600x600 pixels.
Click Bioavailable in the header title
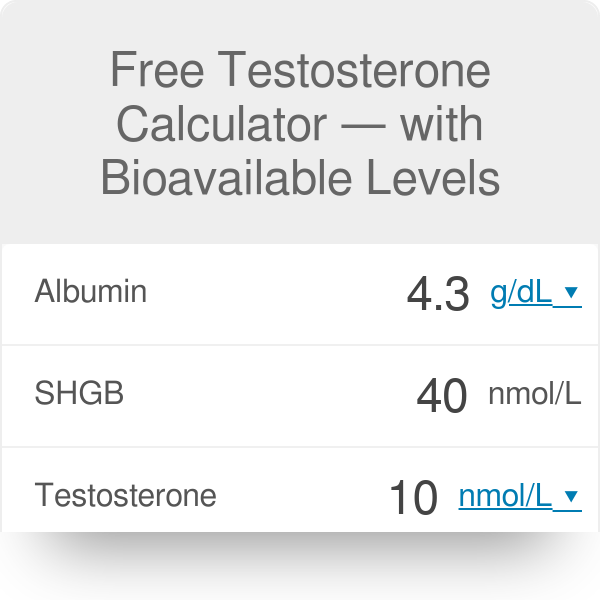235,178
